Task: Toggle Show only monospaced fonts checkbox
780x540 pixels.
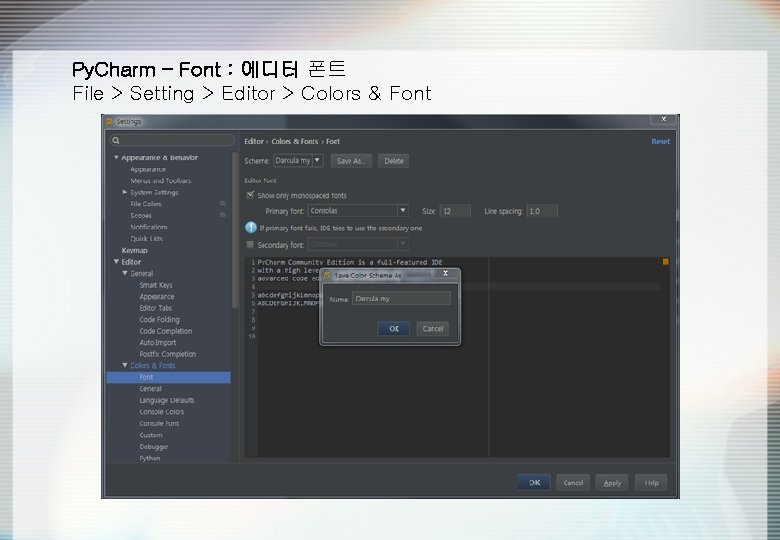Action: 250,195
